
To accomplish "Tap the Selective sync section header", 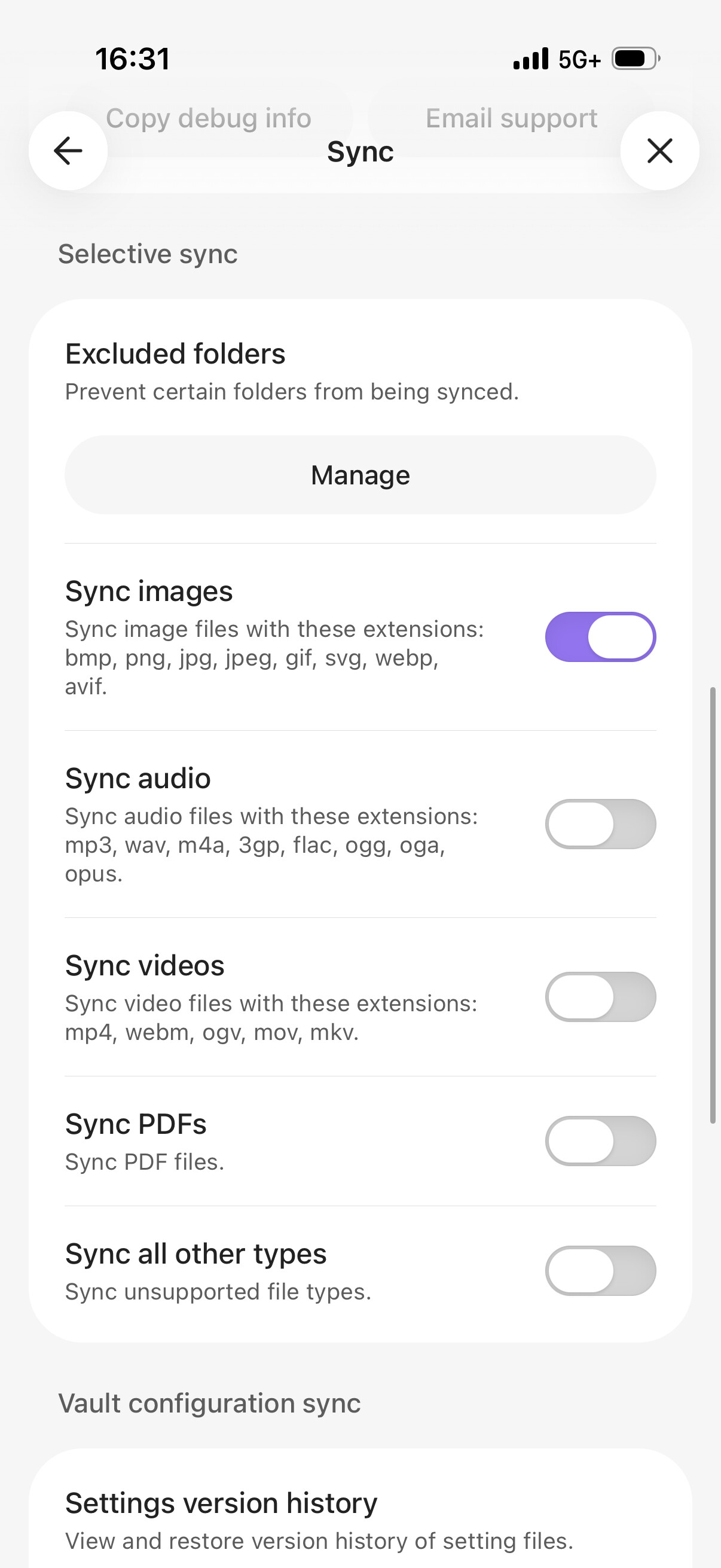I will (x=148, y=254).
